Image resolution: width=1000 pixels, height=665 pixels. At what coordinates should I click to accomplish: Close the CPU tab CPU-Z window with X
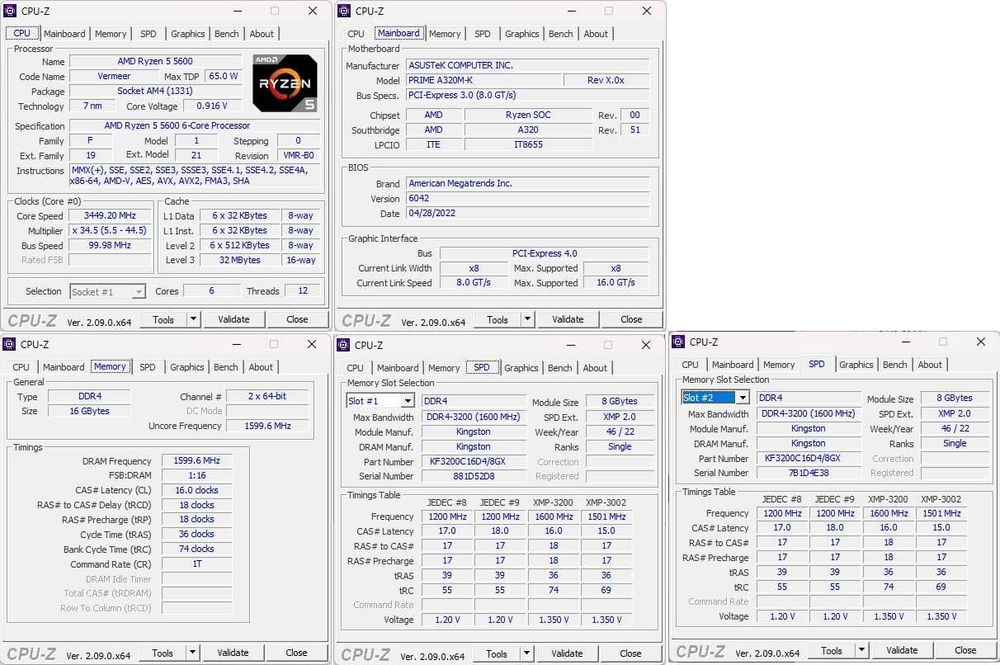click(312, 11)
